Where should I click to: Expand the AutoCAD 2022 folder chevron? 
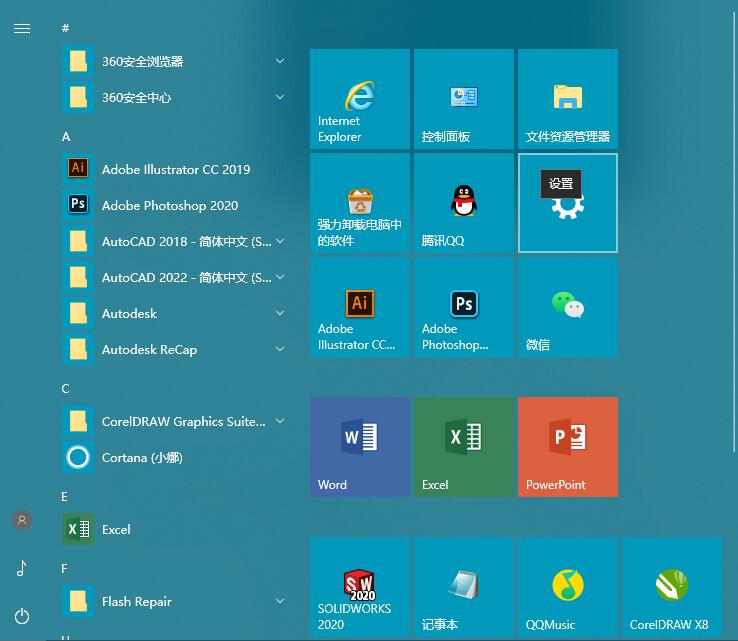coord(280,277)
